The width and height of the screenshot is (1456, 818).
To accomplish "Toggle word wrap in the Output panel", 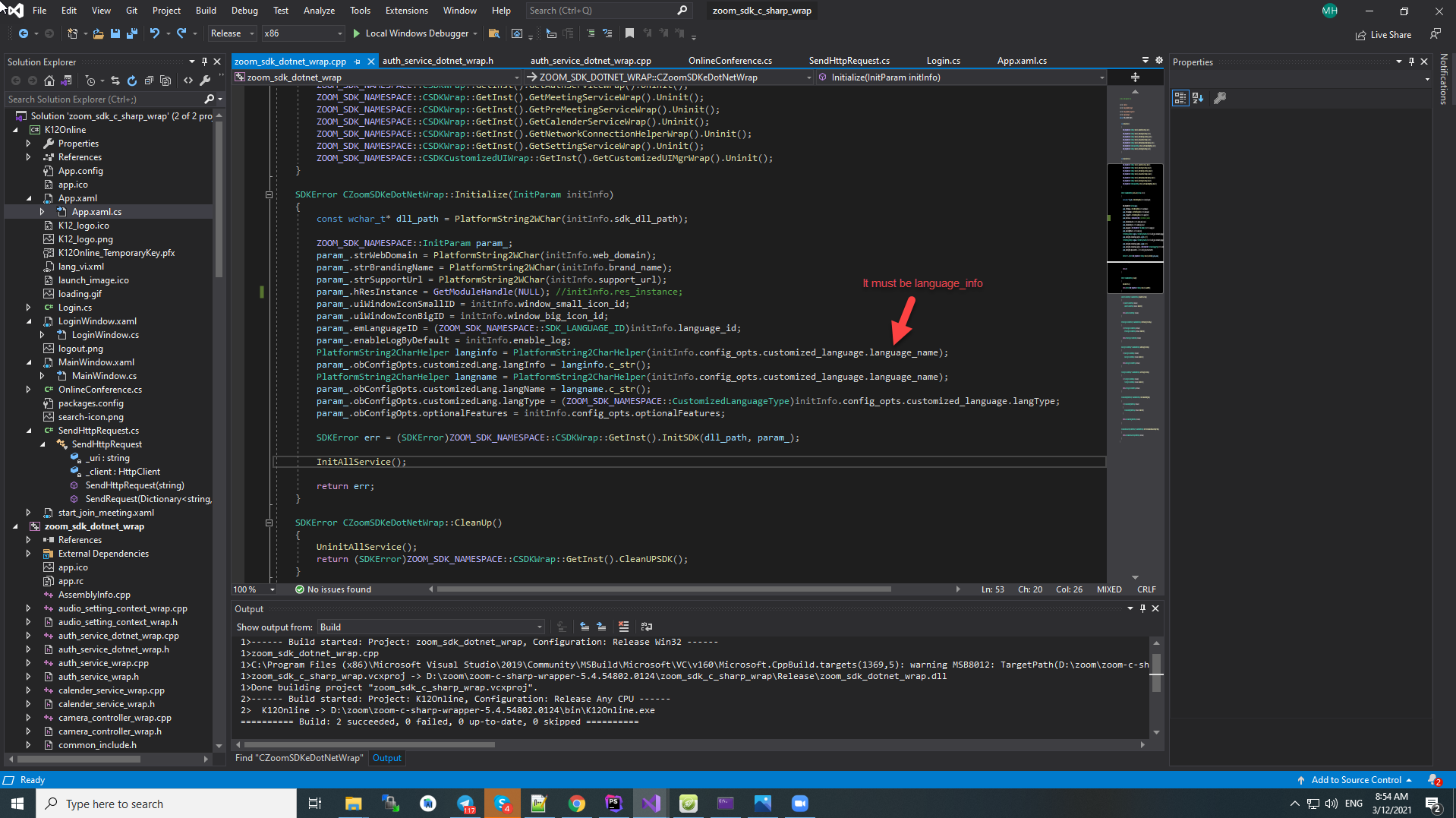I will pyautogui.click(x=647, y=627).
